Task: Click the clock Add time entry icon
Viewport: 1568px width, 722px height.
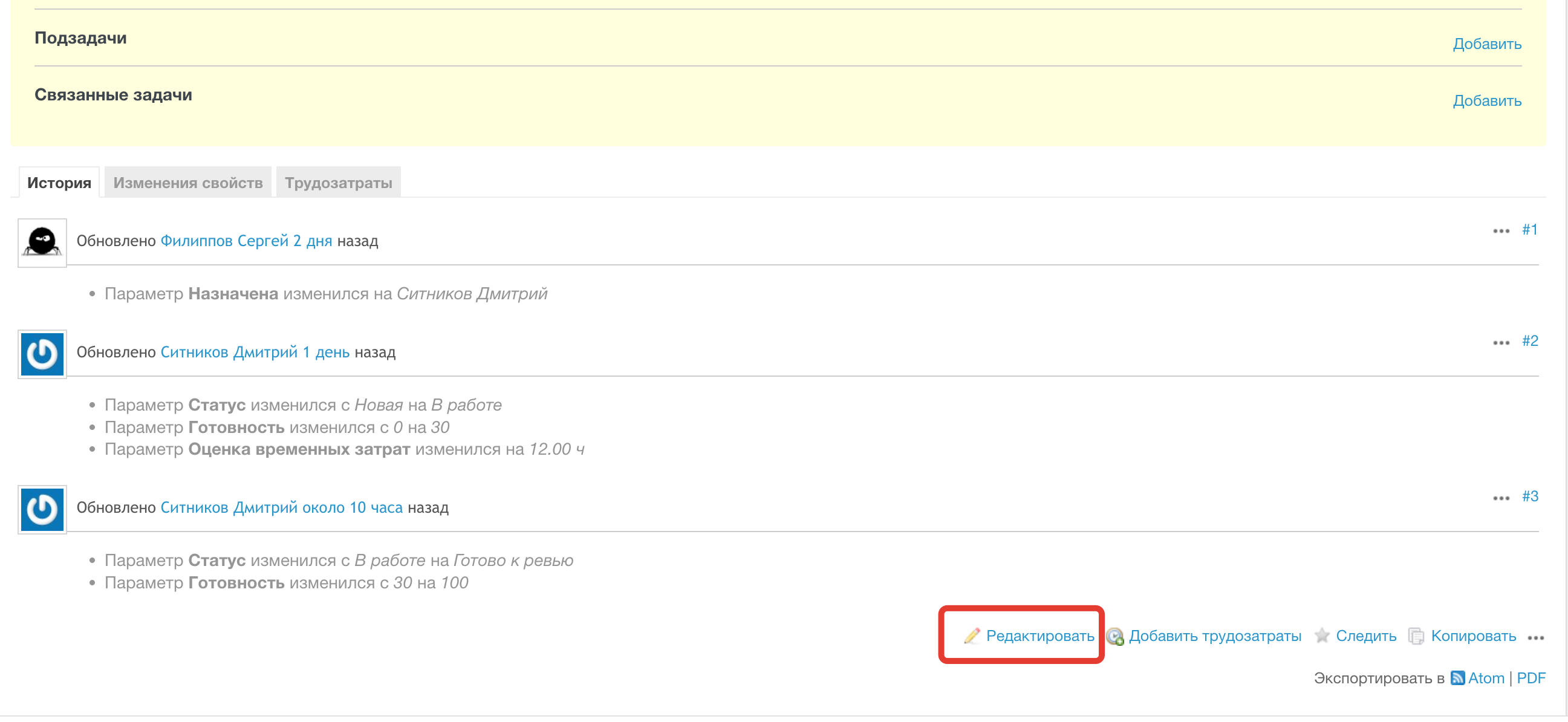Action: coord(1114,636)
